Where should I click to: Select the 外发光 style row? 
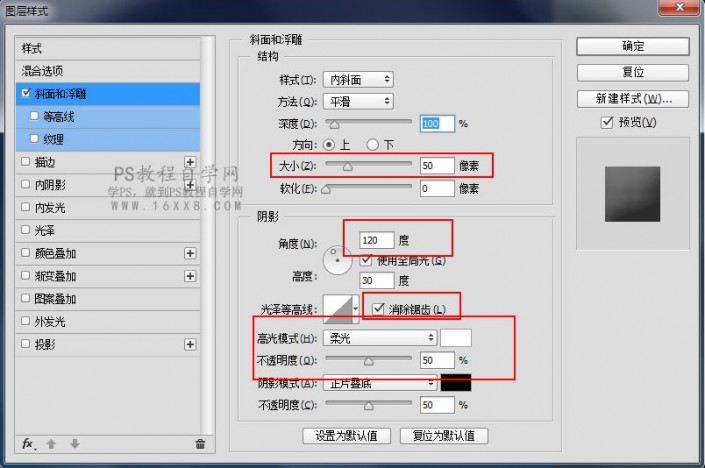click(x=108, y=322)
